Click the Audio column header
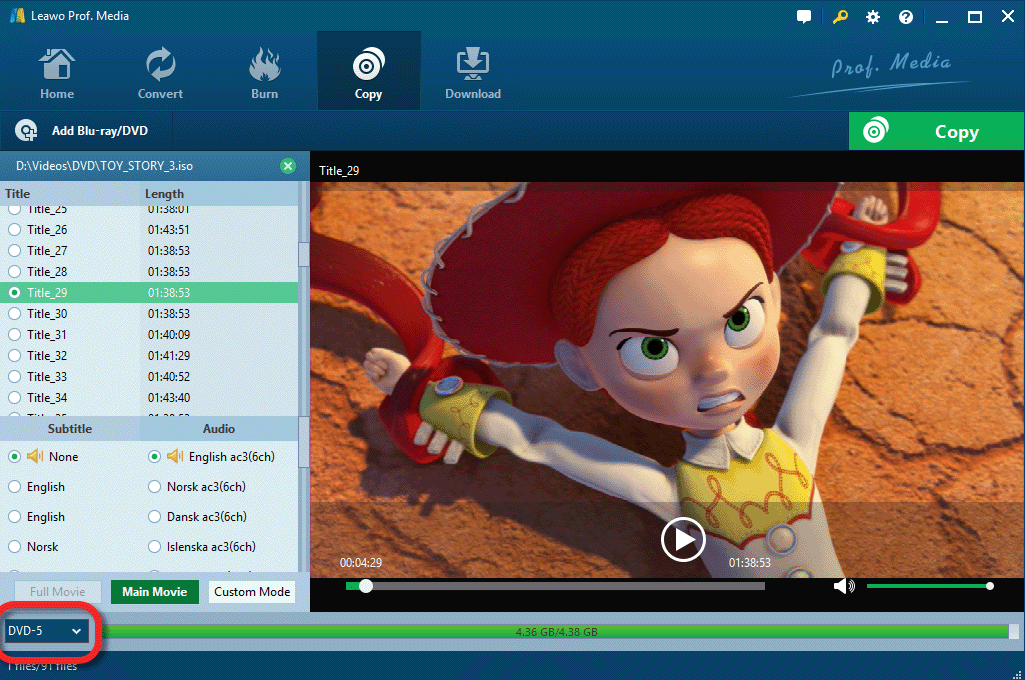 click(x=218, y=429)
